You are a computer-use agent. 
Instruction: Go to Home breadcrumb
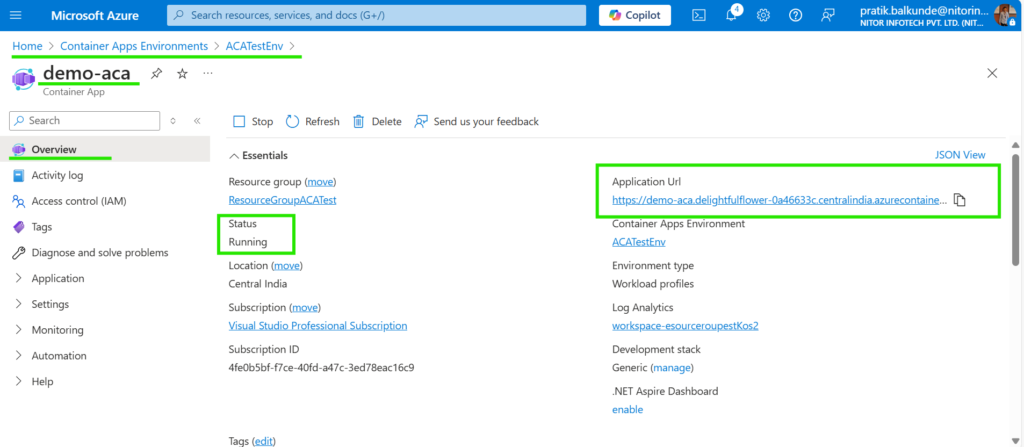tap(27, 46)
